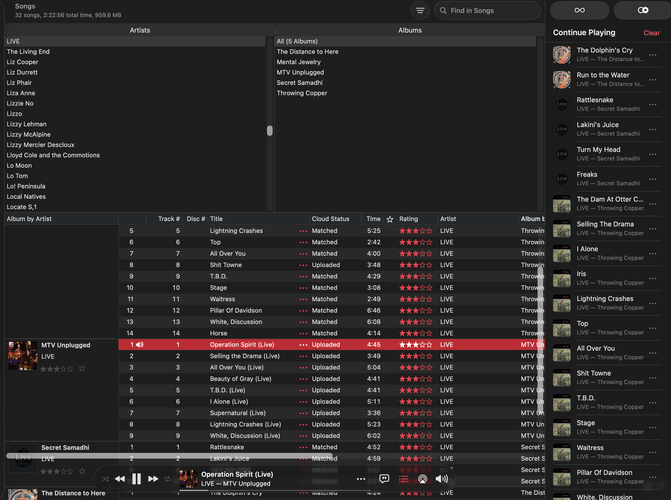Play The Dolphin's Cry from queue artwork
Screen dimensions: 671x500
562,55
